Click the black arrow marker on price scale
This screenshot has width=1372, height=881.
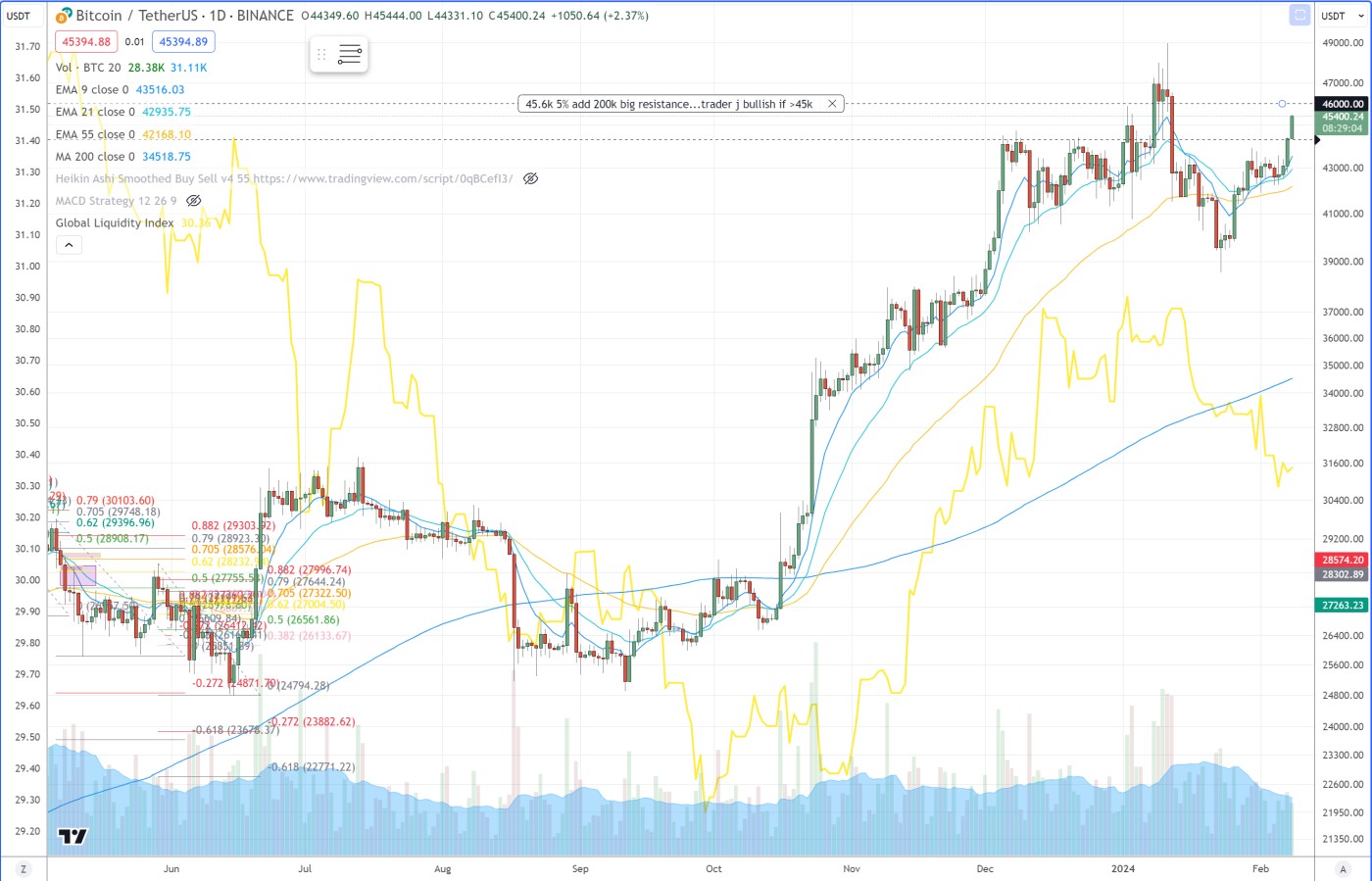(x=1317, y=140)
